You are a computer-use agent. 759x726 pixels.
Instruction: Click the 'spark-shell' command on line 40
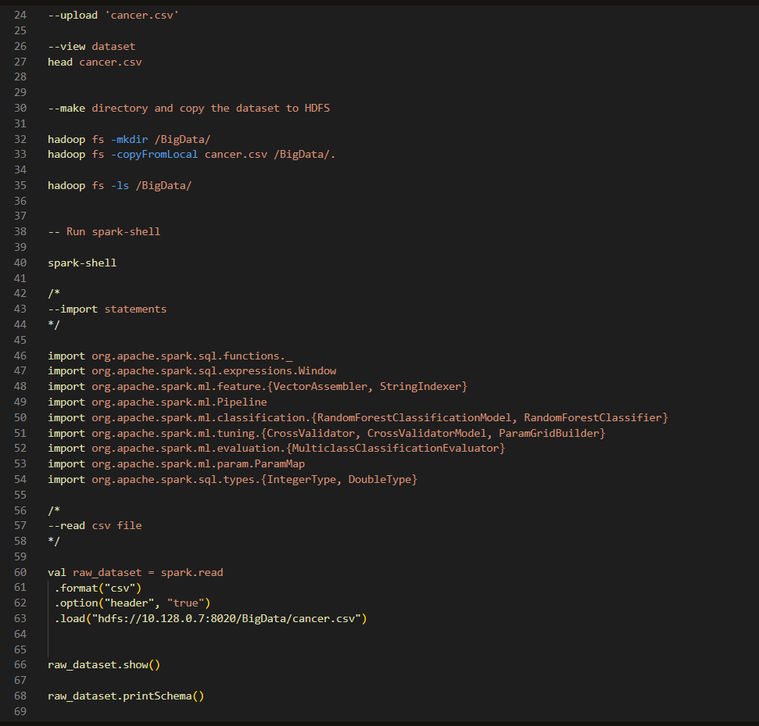pos(82,263)
